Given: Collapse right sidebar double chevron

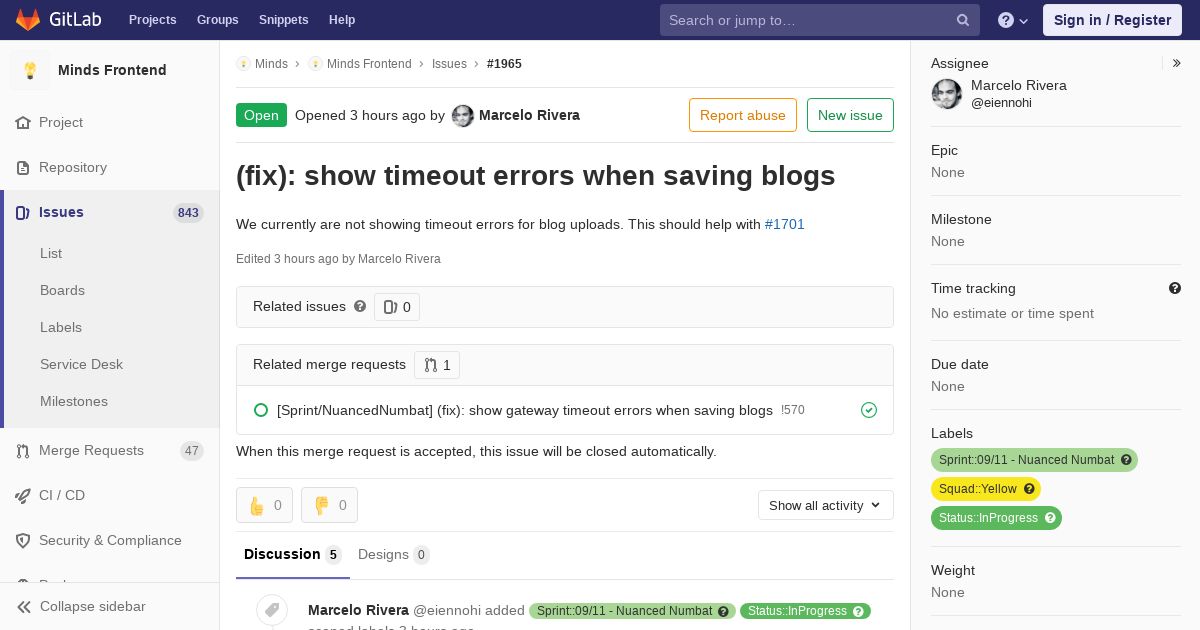Looking at the screenshot, I should point(1177,63).
